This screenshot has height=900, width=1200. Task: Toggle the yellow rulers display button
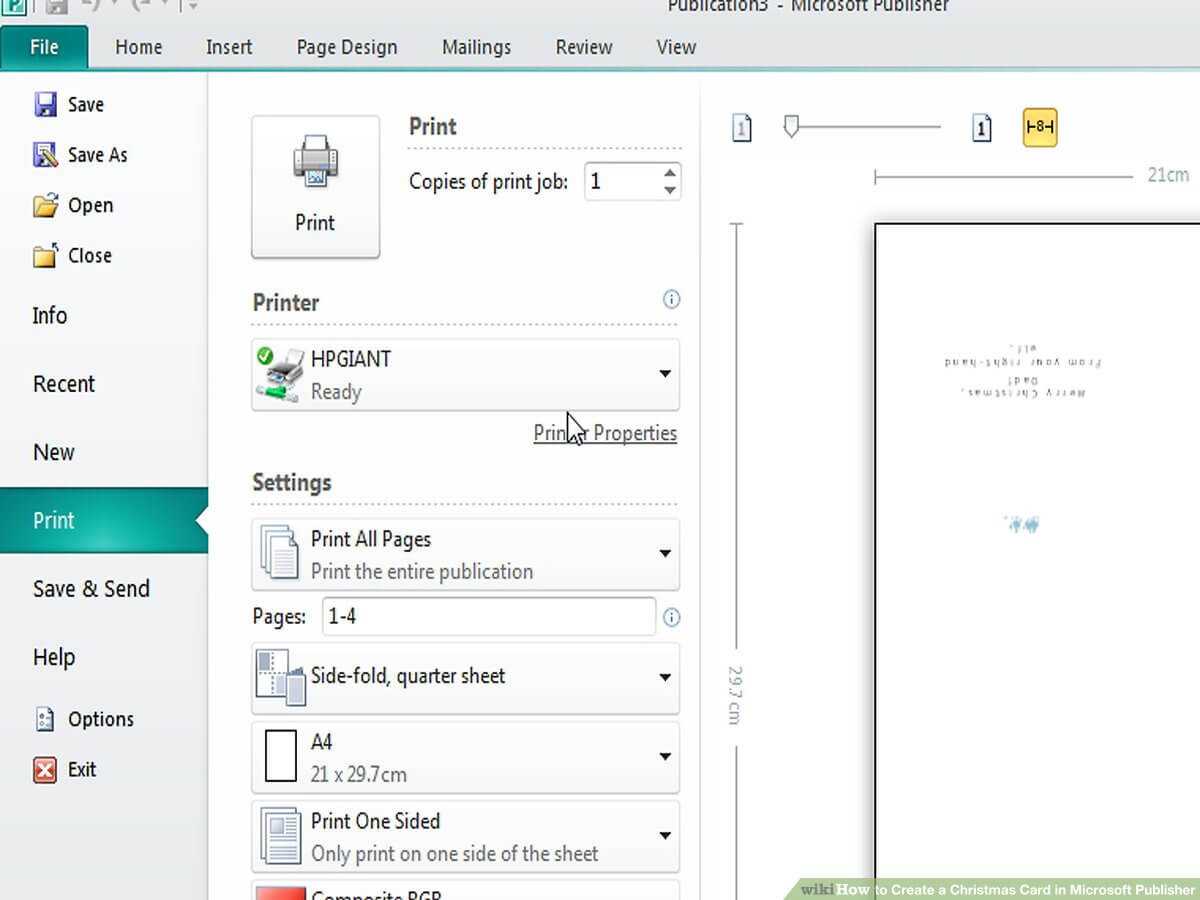(1040, 128)
